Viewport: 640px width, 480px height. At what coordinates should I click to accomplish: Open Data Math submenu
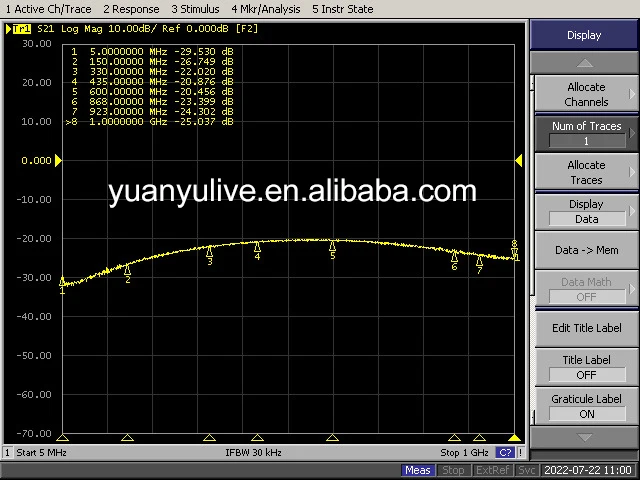(x=586, y=289)
